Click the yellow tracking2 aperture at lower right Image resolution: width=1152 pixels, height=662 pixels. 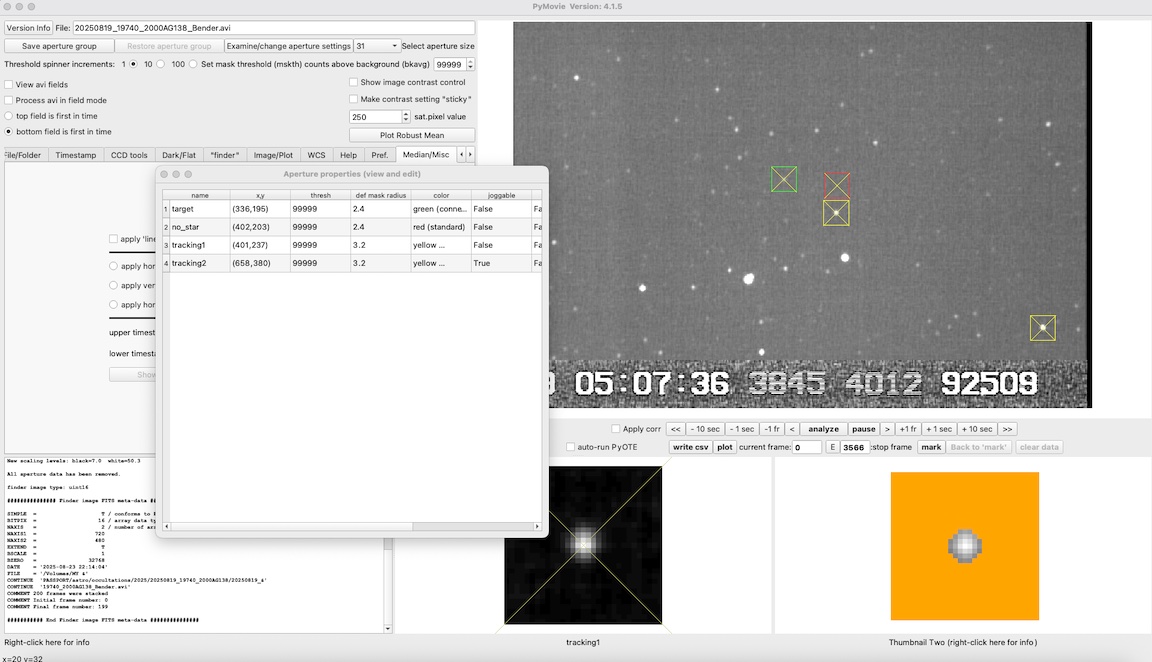(1042, 328)
